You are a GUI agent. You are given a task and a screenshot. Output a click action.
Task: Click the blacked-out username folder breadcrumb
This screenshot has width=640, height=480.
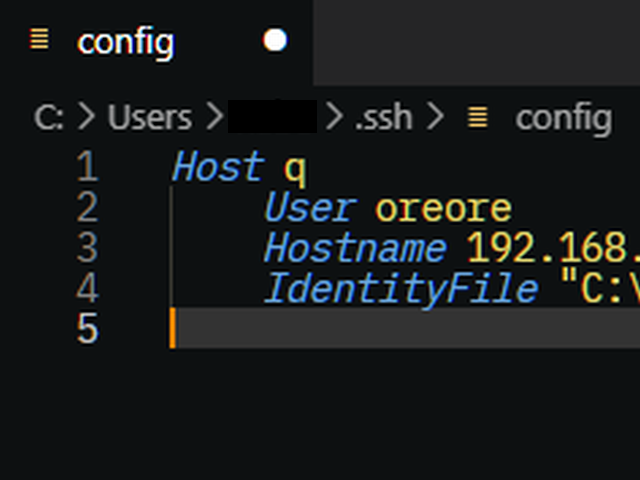click(272, 117)
